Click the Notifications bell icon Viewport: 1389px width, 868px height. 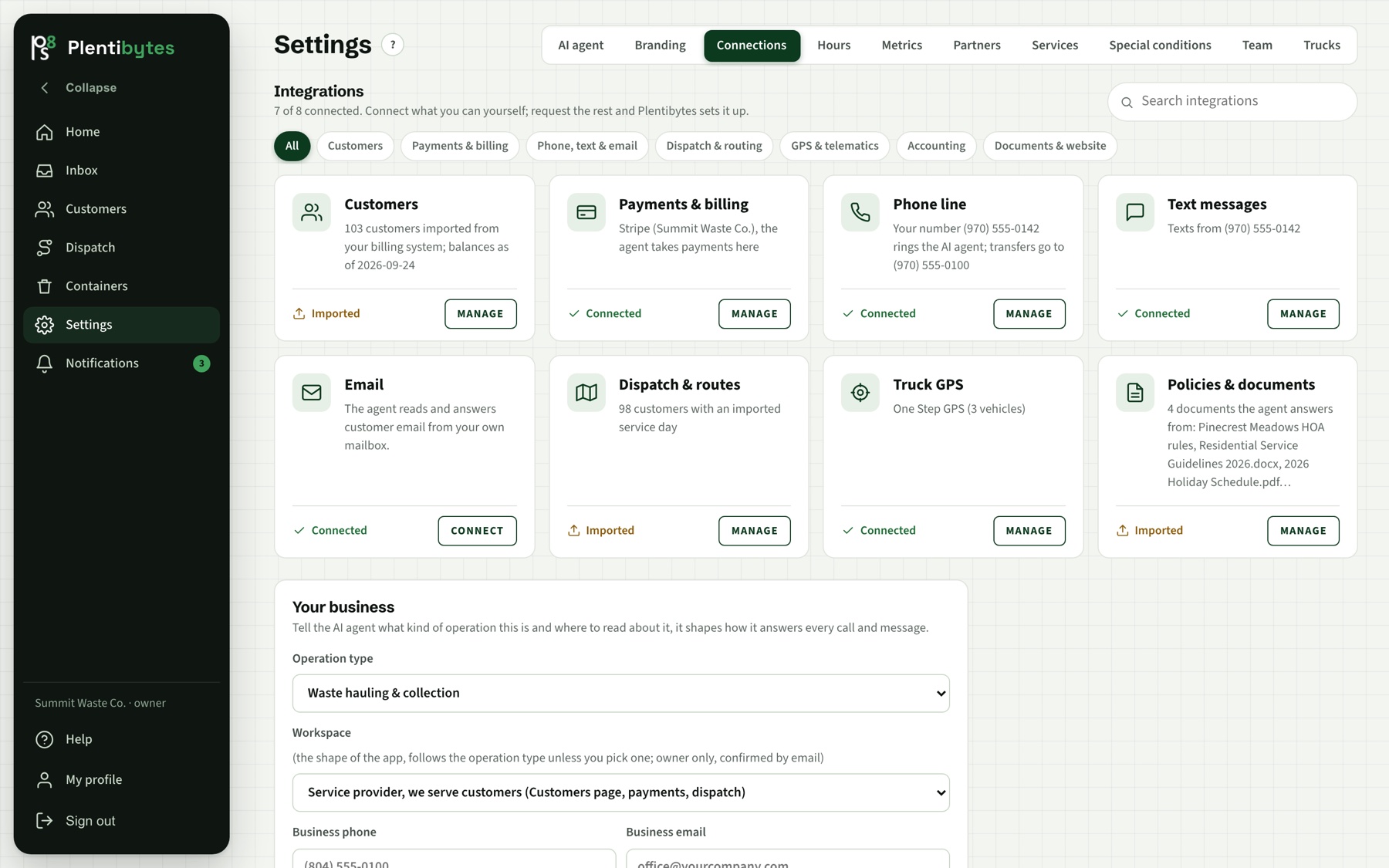click(x=45, y=363)
